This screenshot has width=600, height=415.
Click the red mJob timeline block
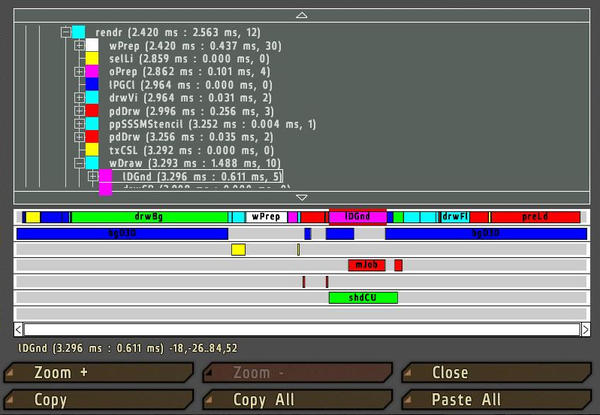(366, 265)
